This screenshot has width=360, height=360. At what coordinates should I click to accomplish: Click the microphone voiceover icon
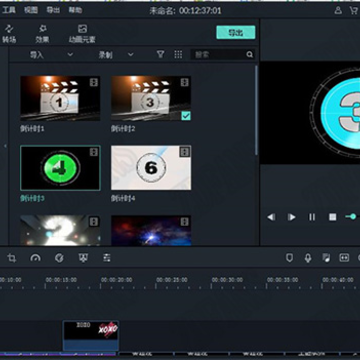coord(308,258)
